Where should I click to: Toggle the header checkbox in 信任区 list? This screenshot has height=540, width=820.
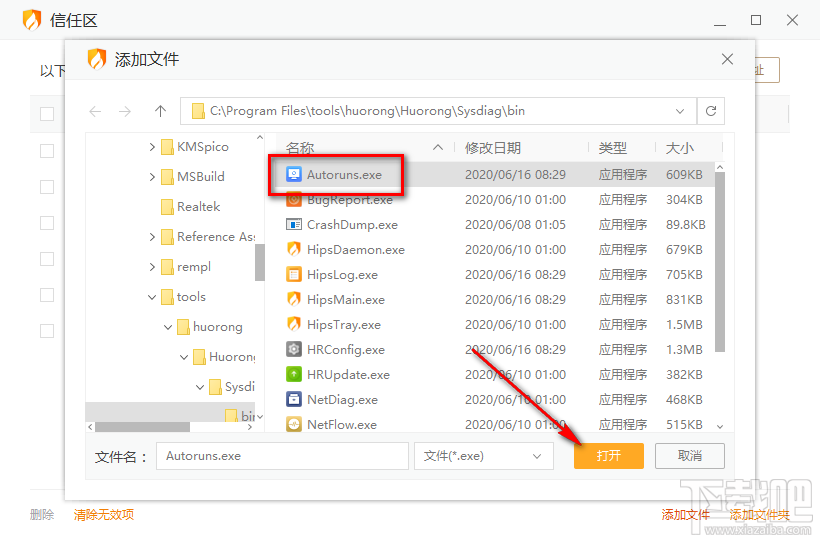pos(47,113)
